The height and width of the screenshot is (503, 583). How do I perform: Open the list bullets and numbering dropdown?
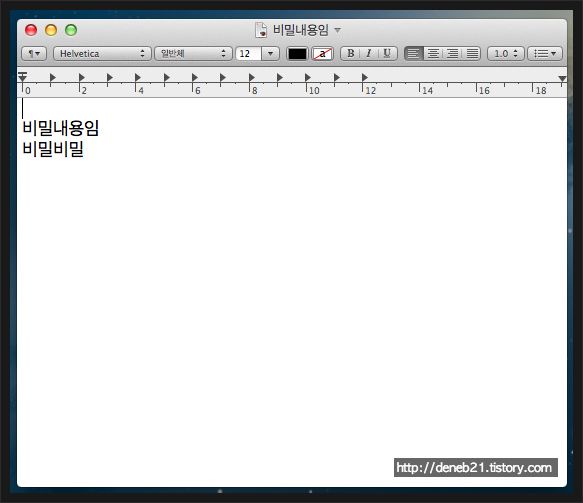(545, 54)
